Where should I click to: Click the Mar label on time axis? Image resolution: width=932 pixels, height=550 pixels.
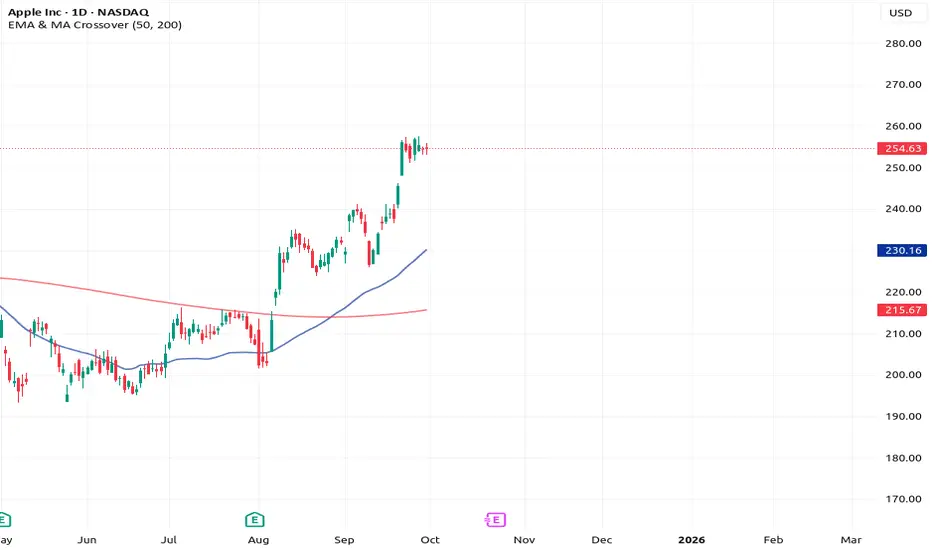click(x=851, y=540)
